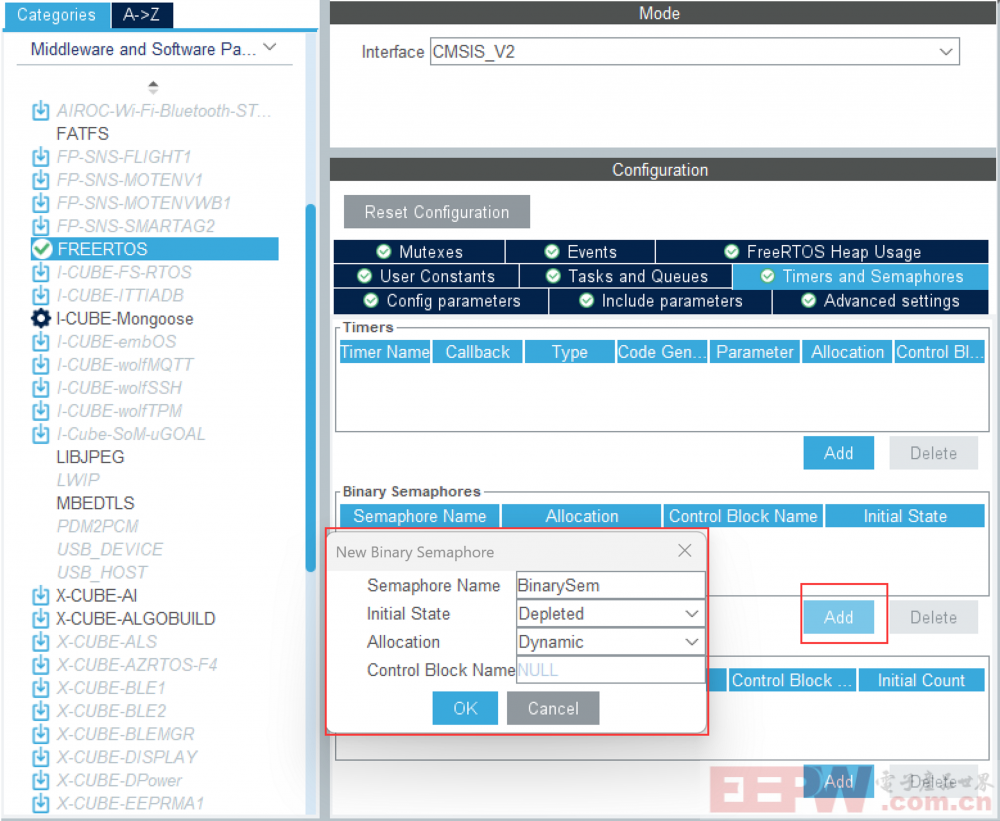Click download icon beside FP-SNS-SMARTAG2
The image size is (1000, 821).
point(40,226)
